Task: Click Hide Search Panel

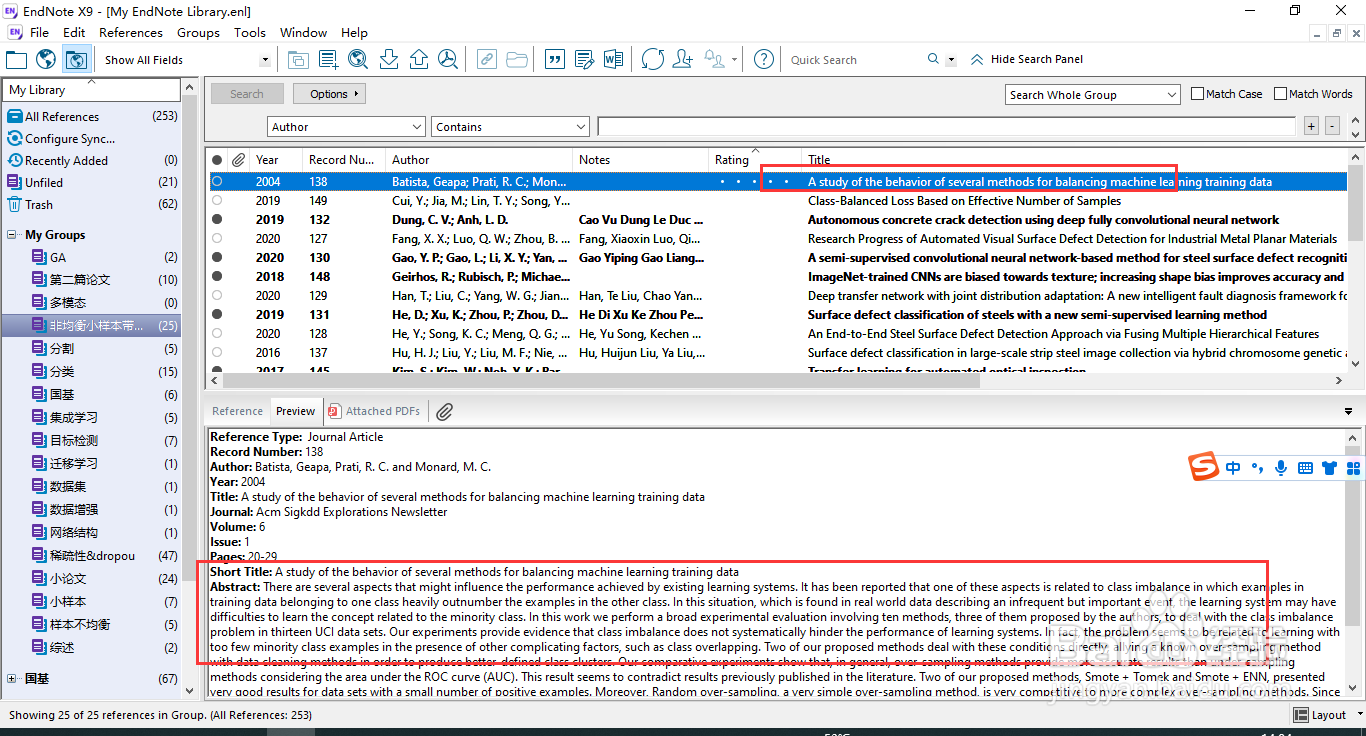Action: pyautogui.click(x=1027, y=59)
